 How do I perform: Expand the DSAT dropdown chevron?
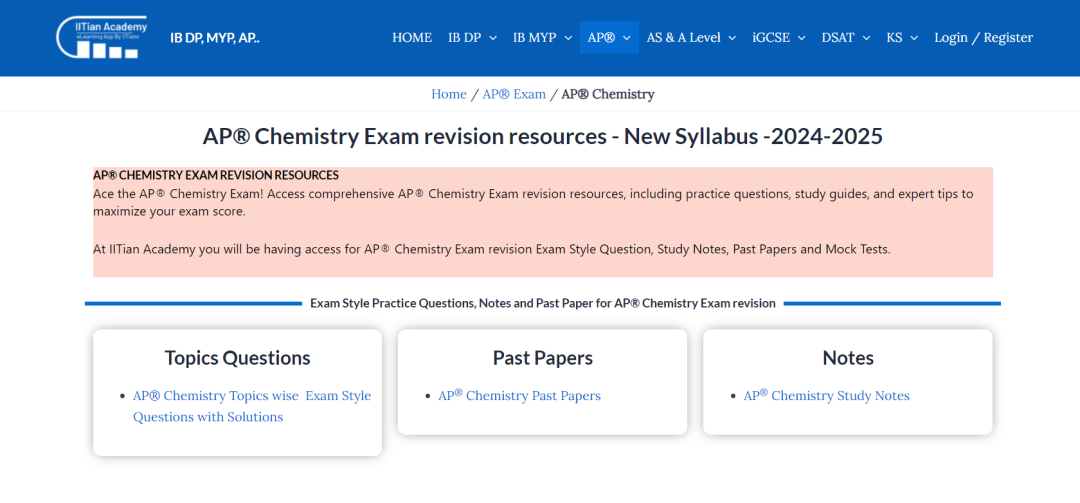866,38
